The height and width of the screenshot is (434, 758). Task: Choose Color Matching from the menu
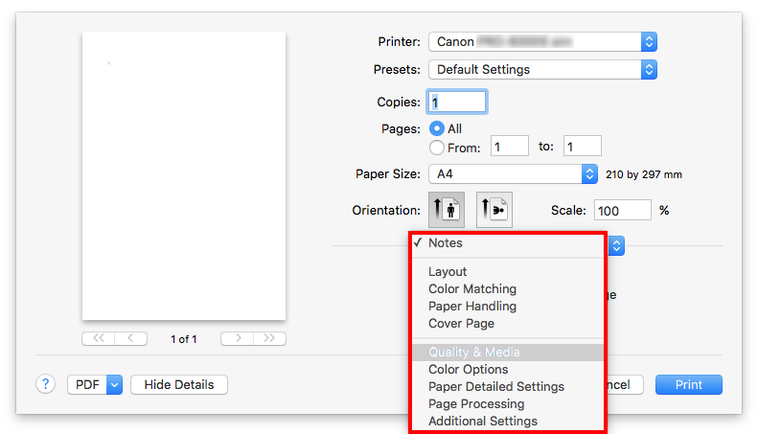472,289
